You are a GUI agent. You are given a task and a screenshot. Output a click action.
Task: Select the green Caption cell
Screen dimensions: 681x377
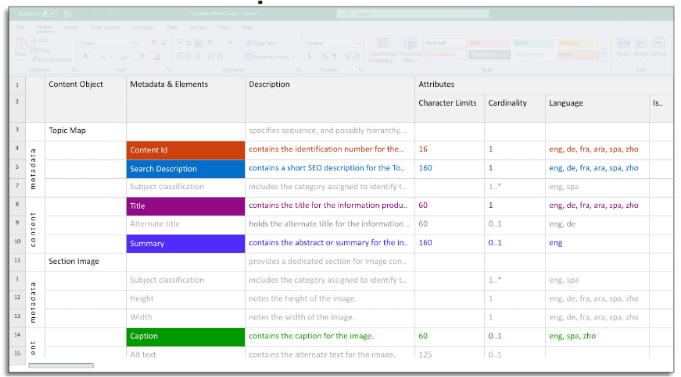coord(185,337)
